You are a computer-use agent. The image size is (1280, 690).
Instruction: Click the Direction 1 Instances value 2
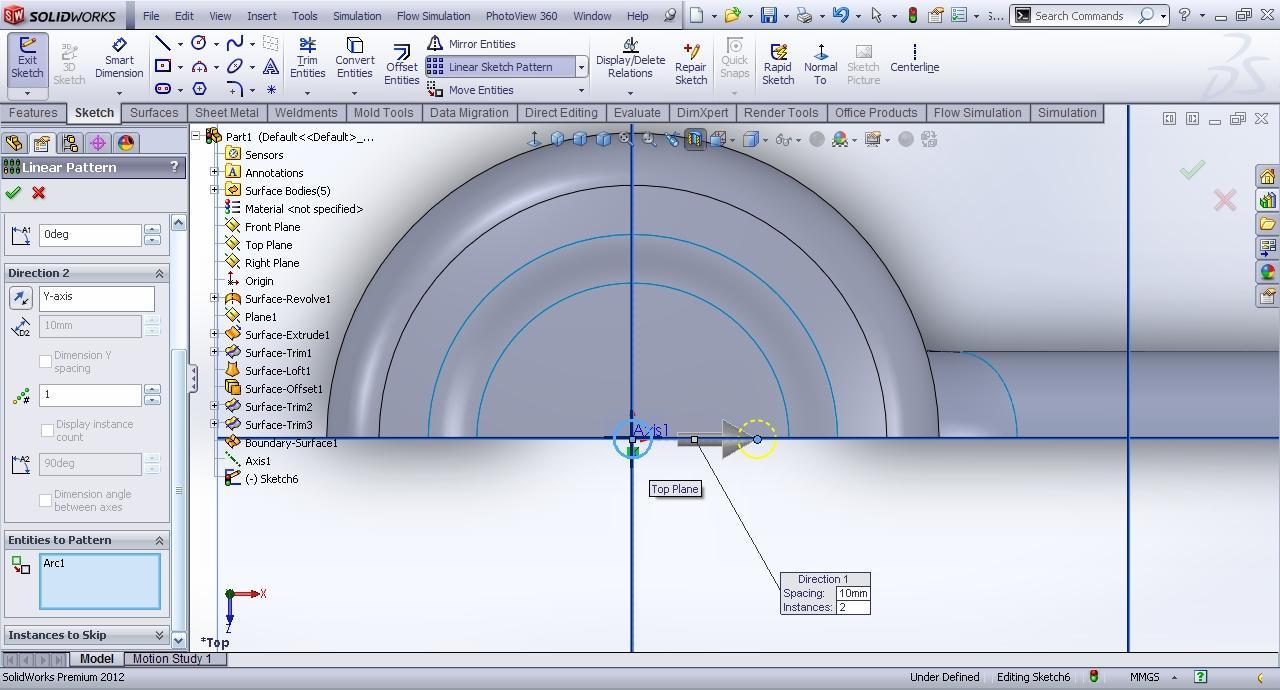pos(853,607)
